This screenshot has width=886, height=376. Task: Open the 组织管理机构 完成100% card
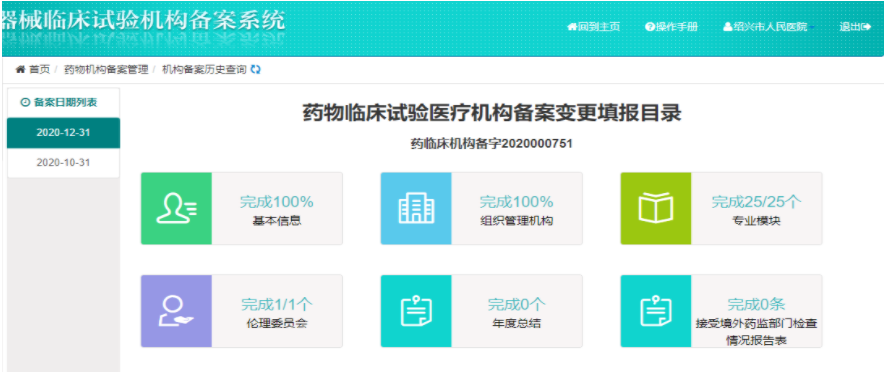pos(481,209)
